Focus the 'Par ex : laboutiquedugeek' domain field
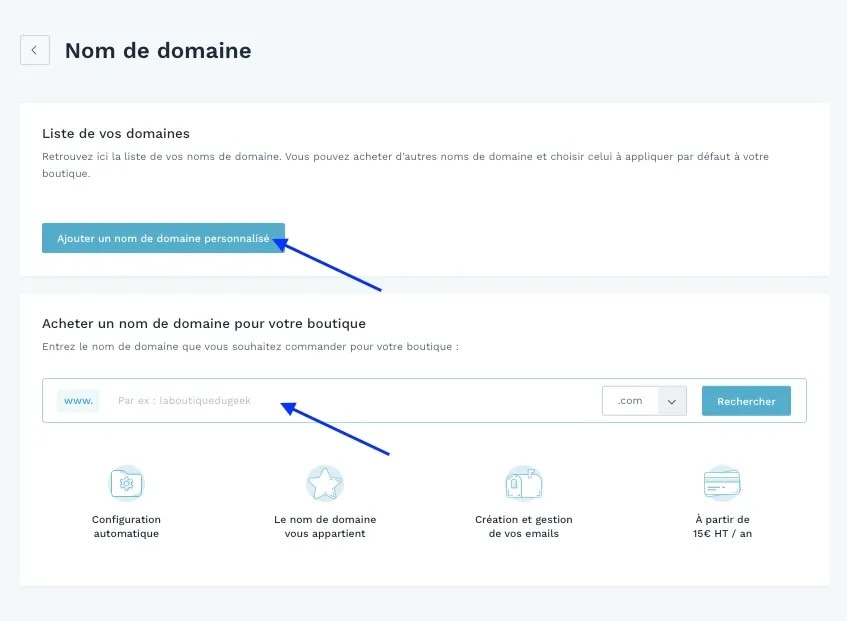847x621 pixels. 350,401
